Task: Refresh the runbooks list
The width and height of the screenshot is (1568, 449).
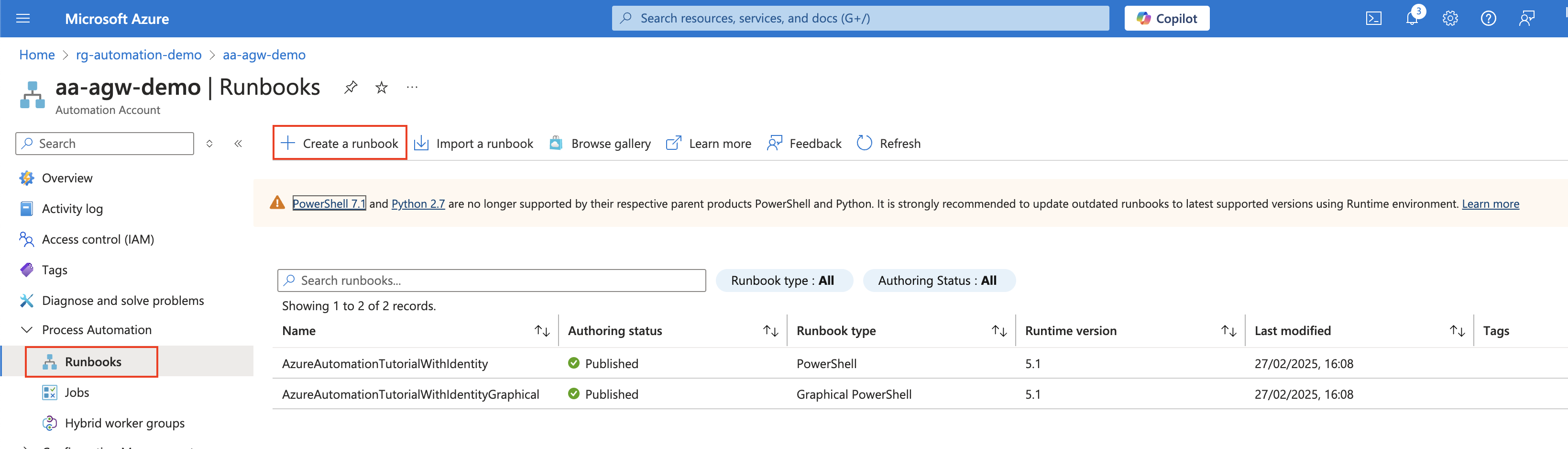Action: tap(888, 143)
